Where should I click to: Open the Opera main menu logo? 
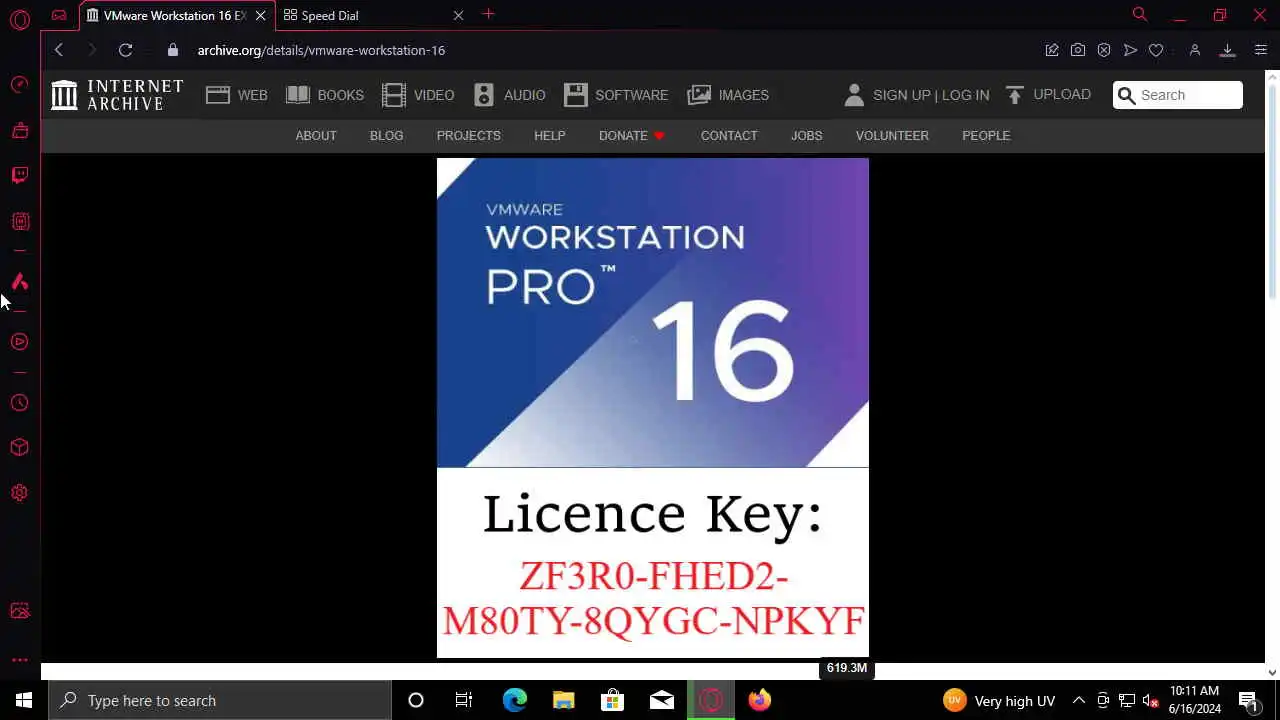pyautogui.click(x=20, y=19)
